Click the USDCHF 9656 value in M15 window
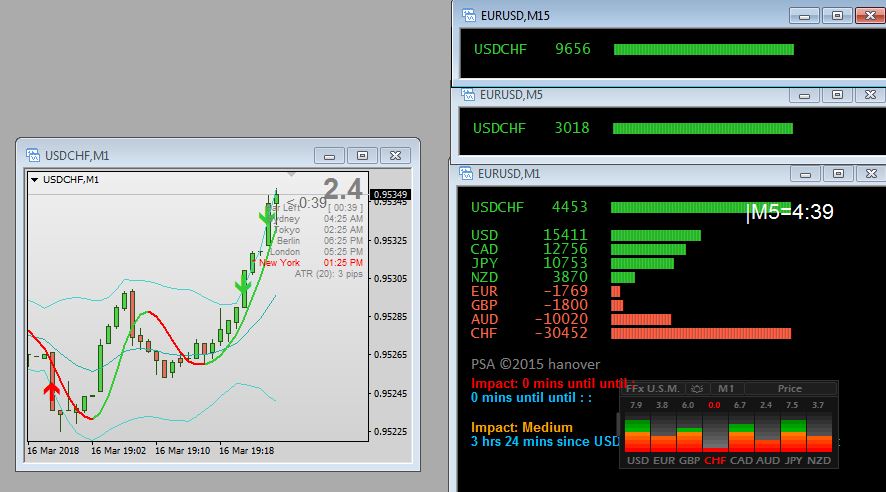Screen dimensions: 886x492 tap(573, 49)
